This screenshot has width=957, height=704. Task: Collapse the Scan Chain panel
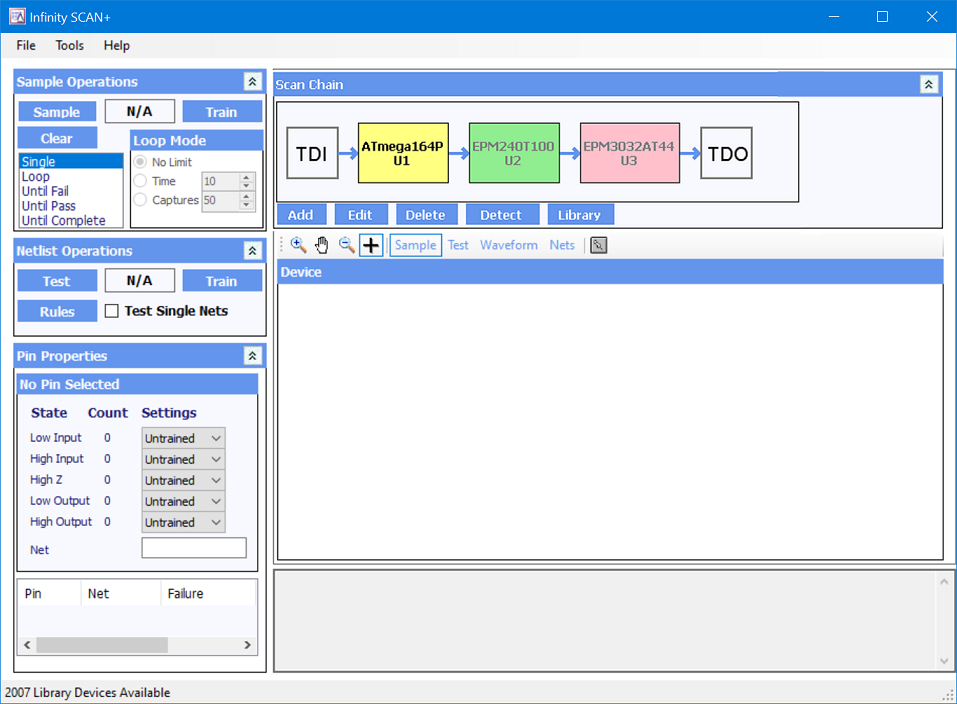pos(928,85)
